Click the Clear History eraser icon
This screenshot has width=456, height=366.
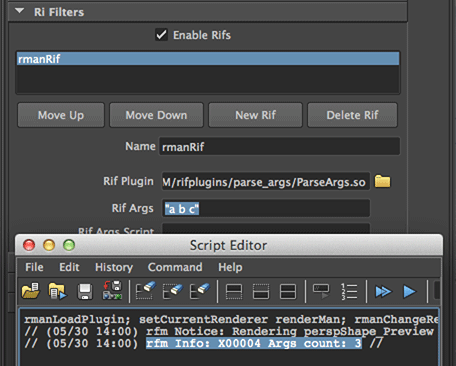145,291
